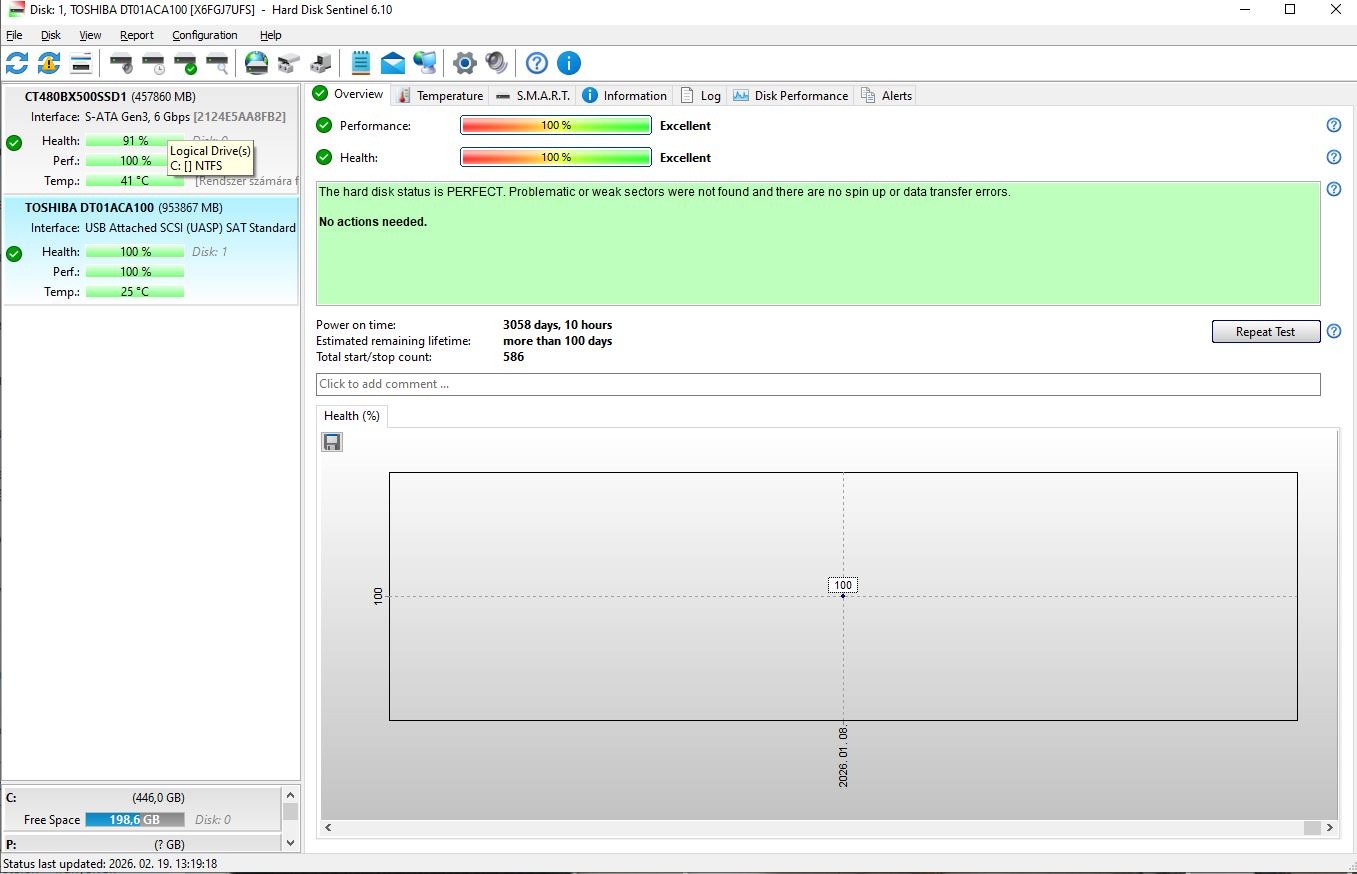Open the help icon beside Repeat Test
Image resolution: width=1357 pixels, height=874 pixels.
1333,331
